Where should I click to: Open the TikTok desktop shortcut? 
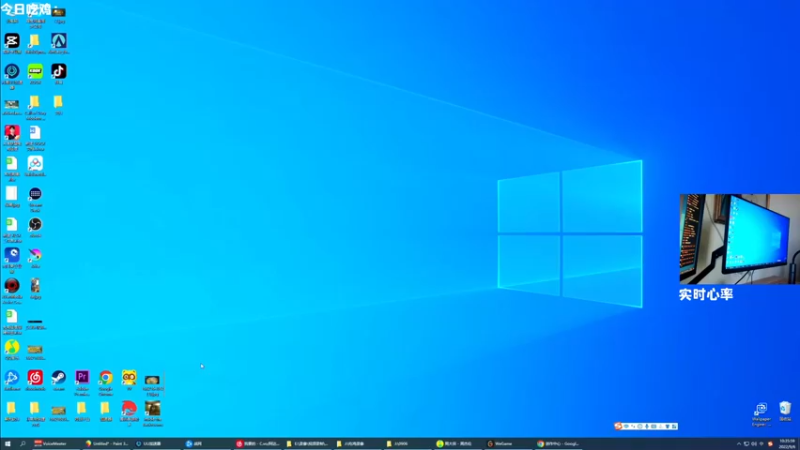[59, 71]
